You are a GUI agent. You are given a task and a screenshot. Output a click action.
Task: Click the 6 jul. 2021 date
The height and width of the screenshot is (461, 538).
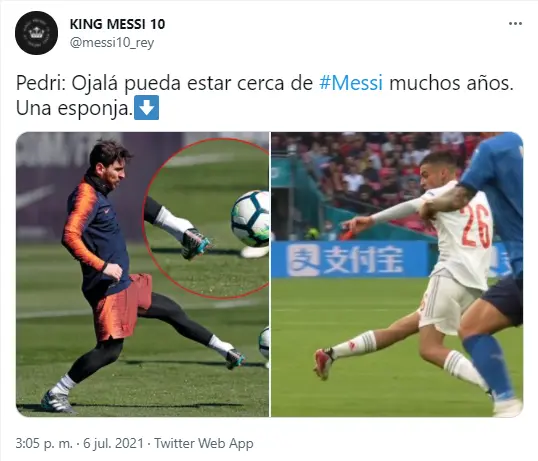pos(113,444)
